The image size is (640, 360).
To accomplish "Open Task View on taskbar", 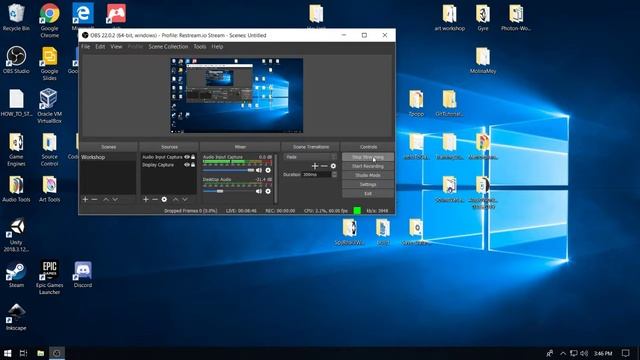I will pos(23,353).
